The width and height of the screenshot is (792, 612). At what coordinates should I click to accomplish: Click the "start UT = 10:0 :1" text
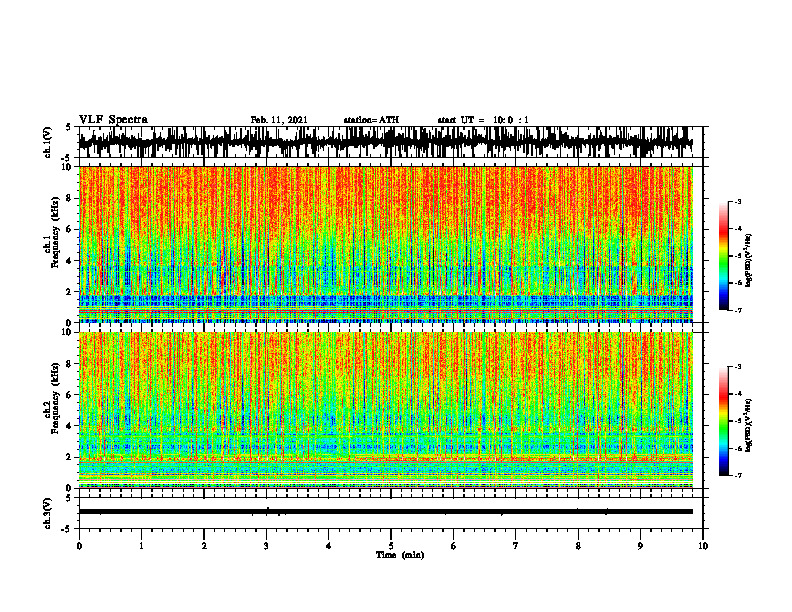click(x=483, y=120)
